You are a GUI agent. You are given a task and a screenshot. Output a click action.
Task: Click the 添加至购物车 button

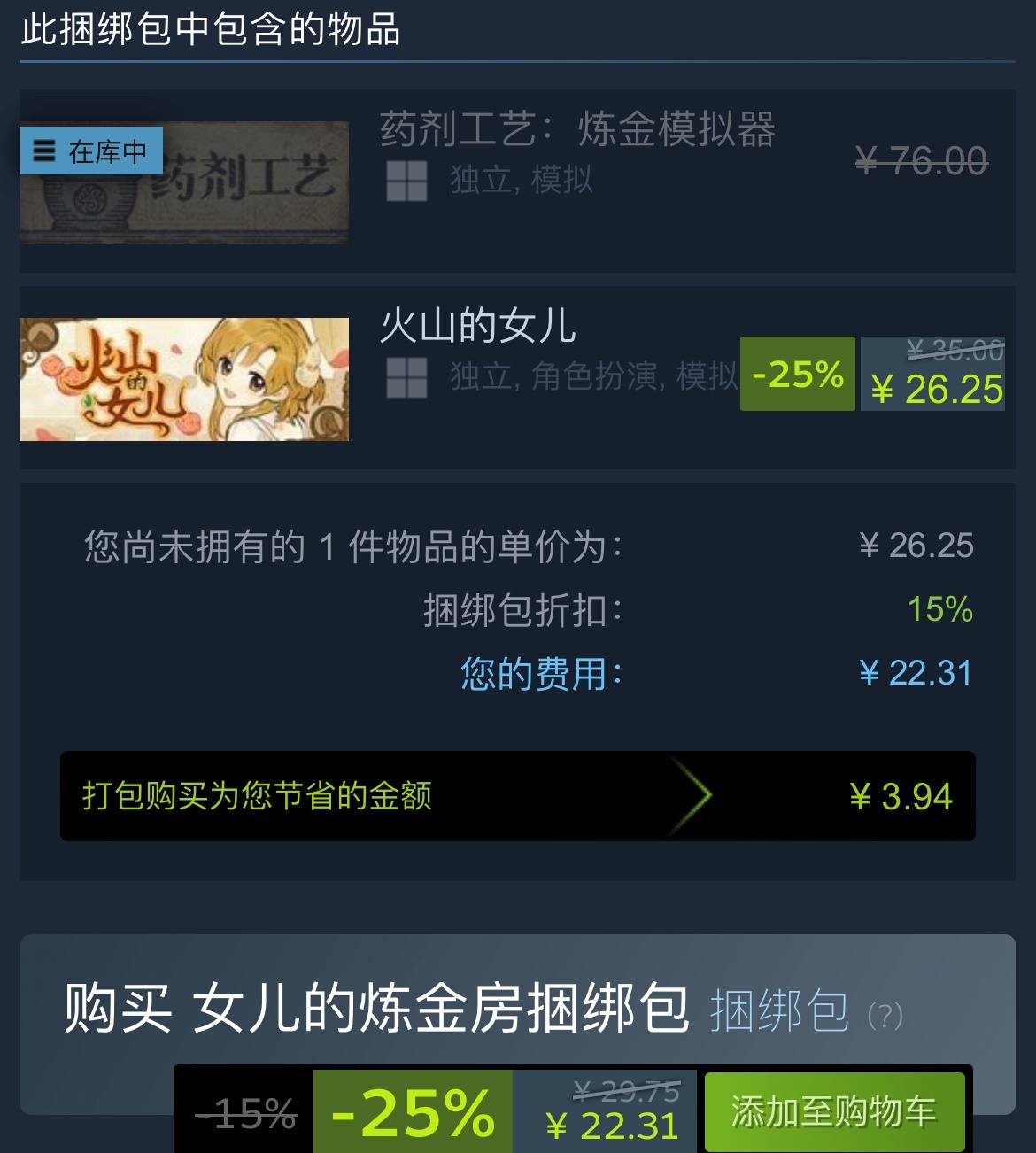pos(834,1111)
